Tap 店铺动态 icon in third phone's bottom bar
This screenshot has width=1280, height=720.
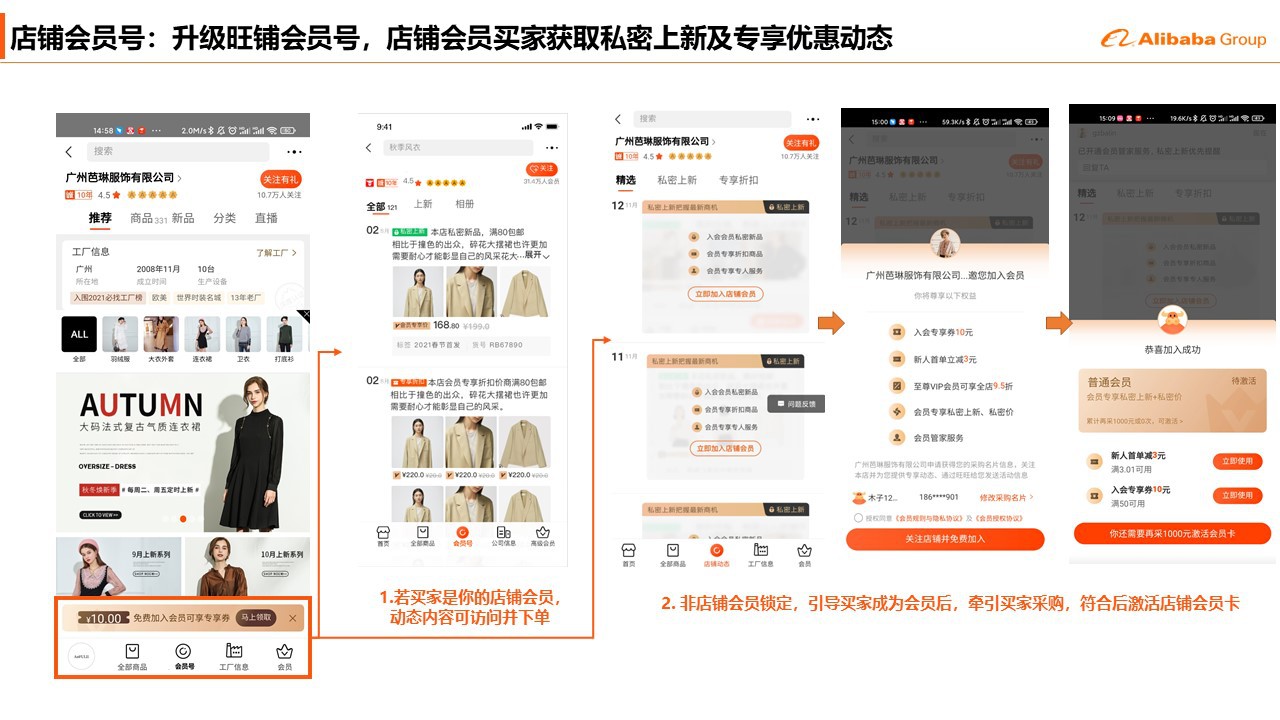click(x=716, y=551)
